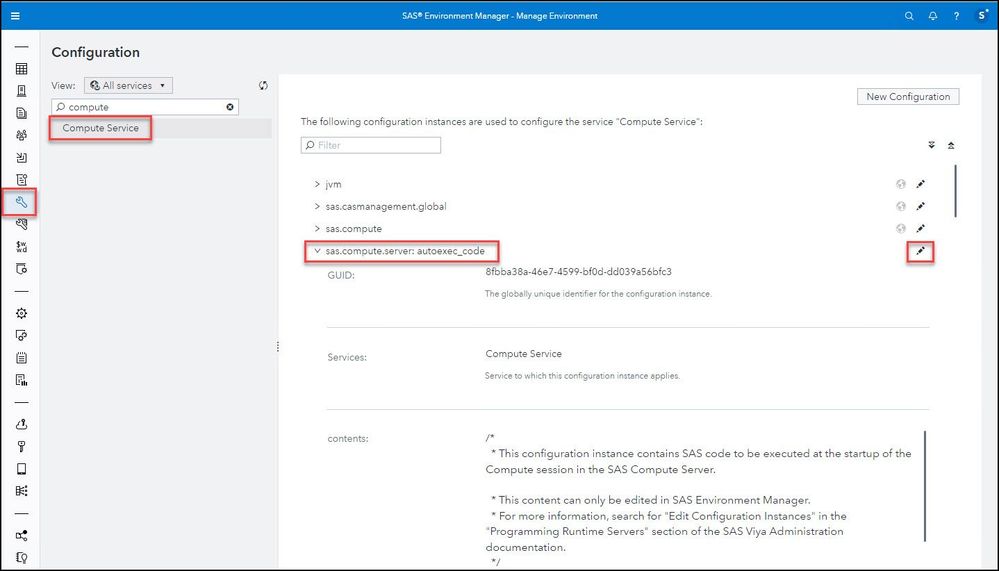Expand the sas.casmanagement.global row
999x571 pixels.
coord(317,206)
